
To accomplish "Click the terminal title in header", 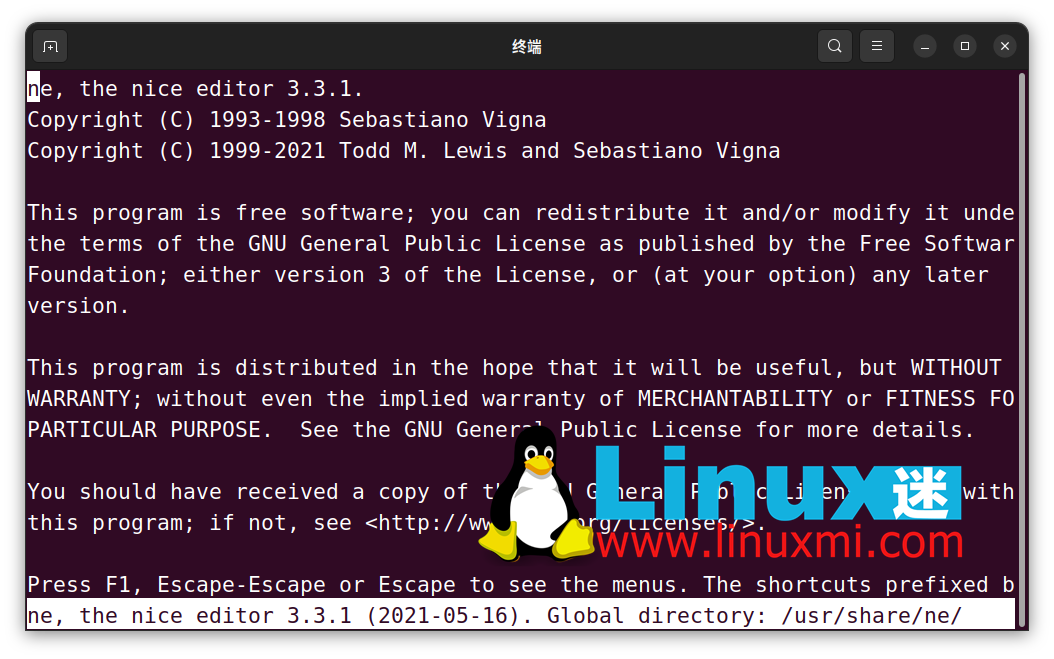I will click(x=526, y=46).
